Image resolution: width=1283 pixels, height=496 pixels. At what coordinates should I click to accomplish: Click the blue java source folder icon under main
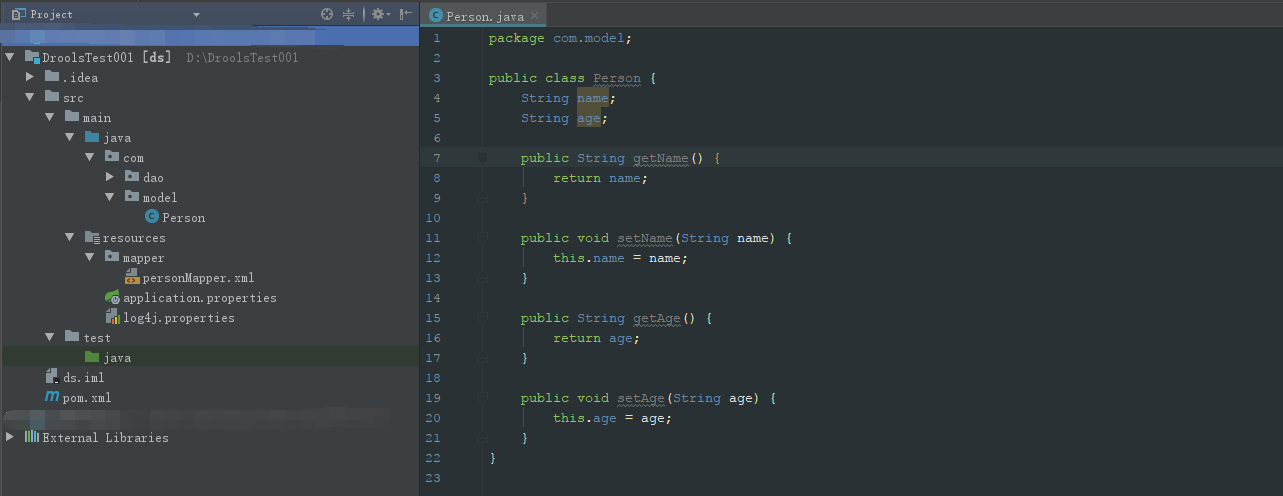91,137
